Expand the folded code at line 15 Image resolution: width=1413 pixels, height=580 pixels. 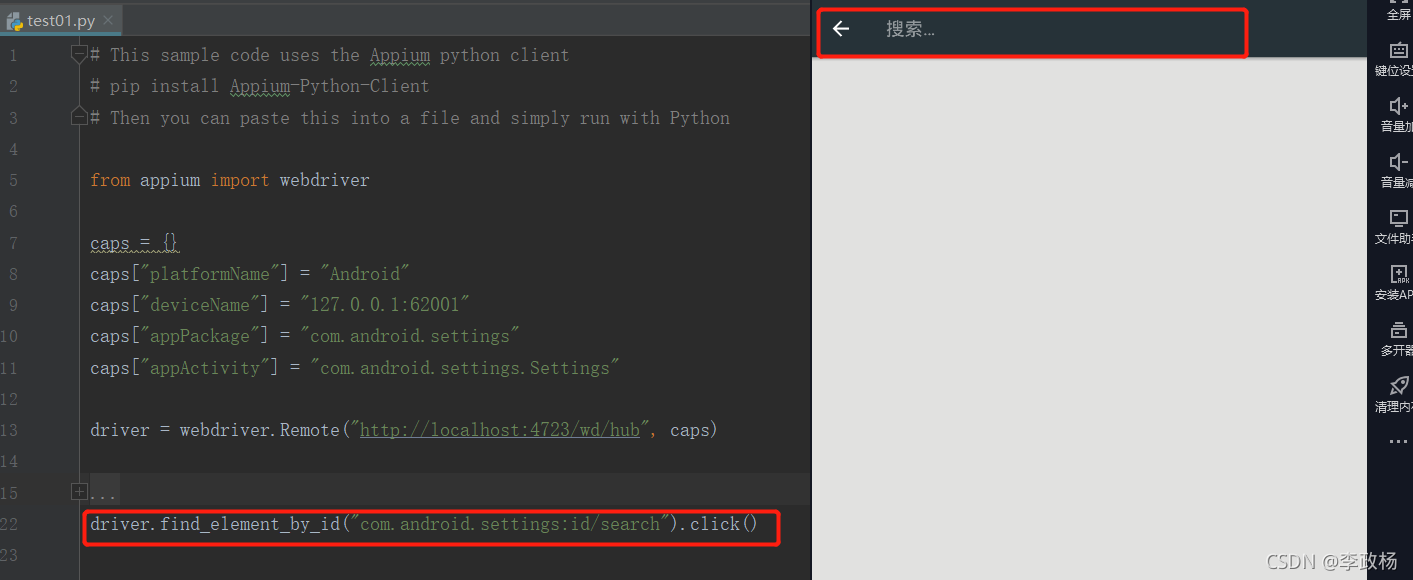(x=79, y=492)
